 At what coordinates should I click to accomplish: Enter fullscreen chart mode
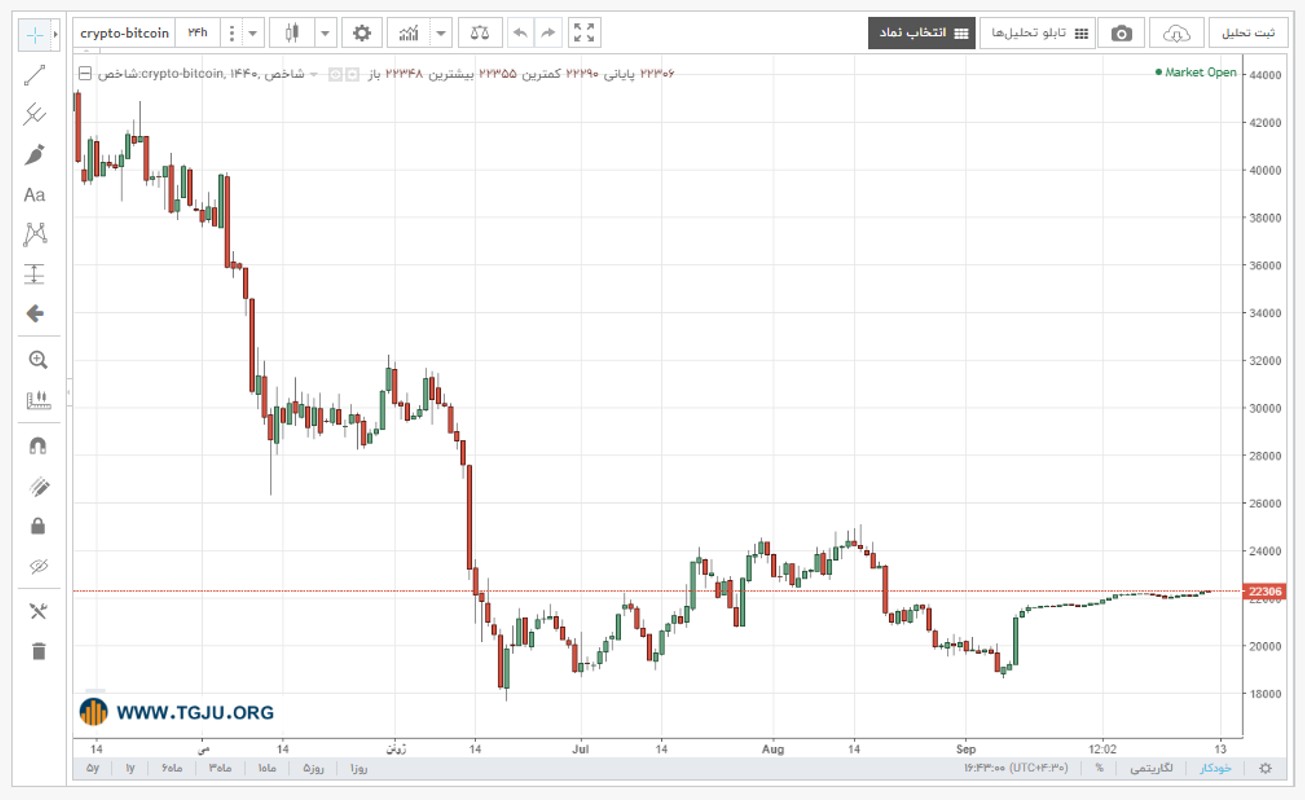tap(584, 33)
